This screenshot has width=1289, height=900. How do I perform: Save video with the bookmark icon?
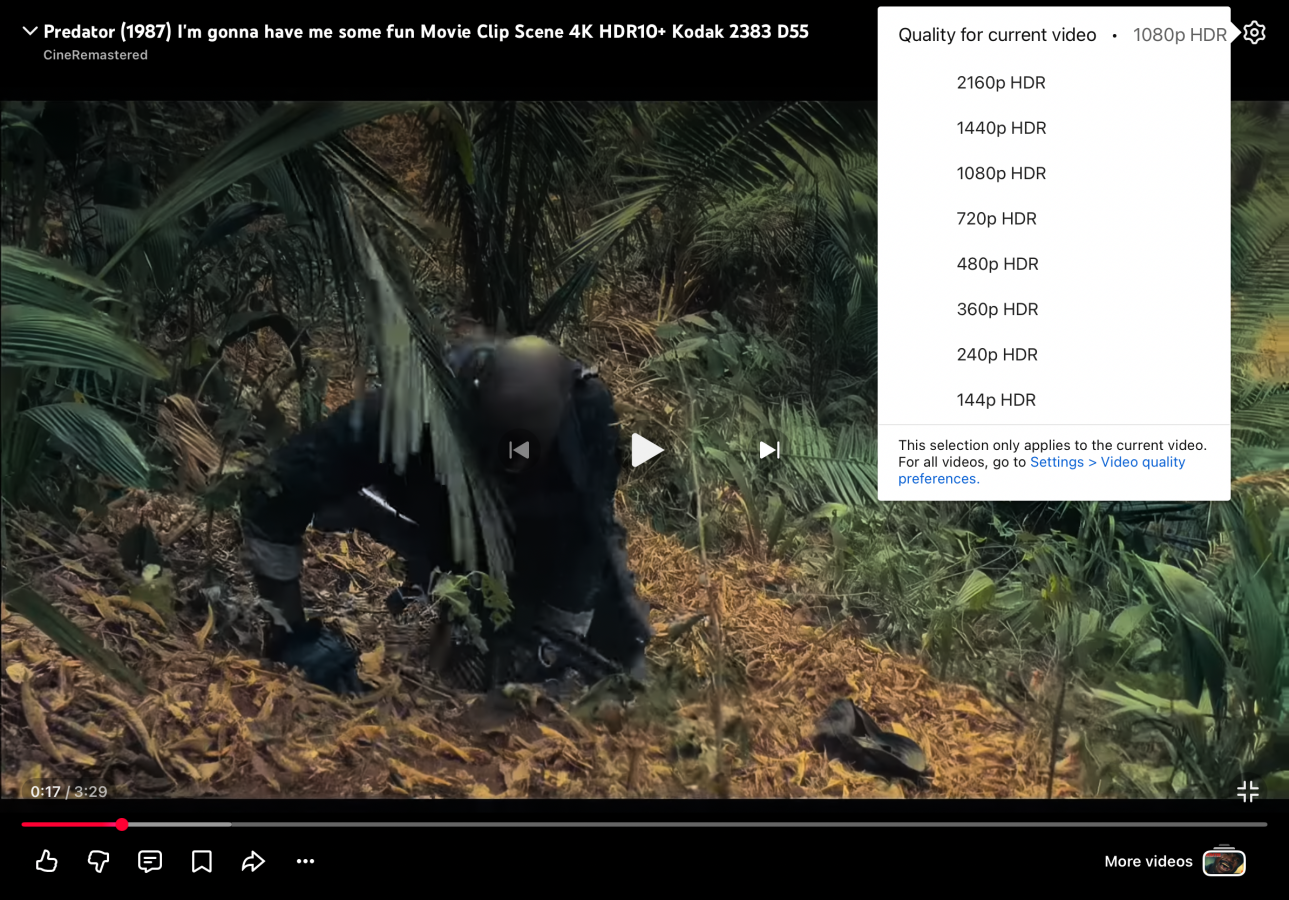(x=202, y=861)
